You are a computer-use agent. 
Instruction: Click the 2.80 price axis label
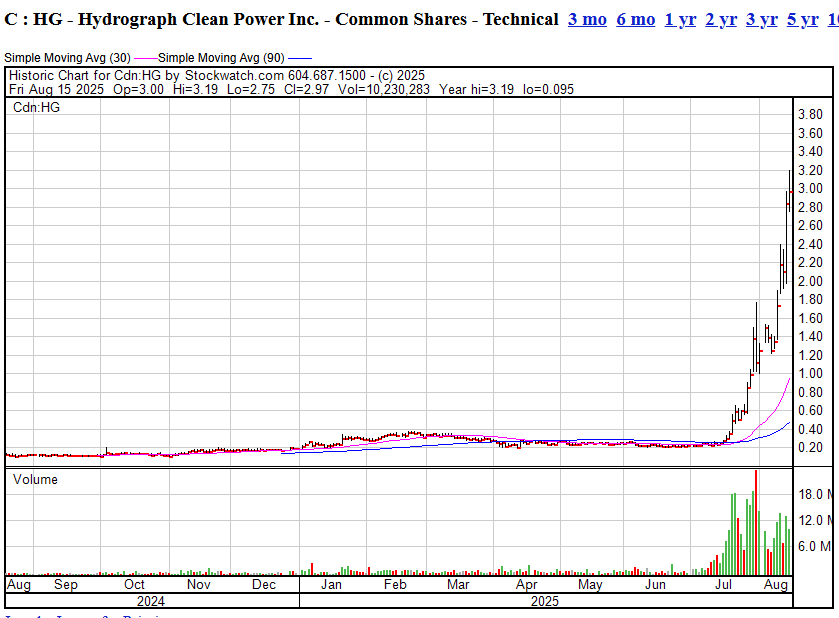810,207
